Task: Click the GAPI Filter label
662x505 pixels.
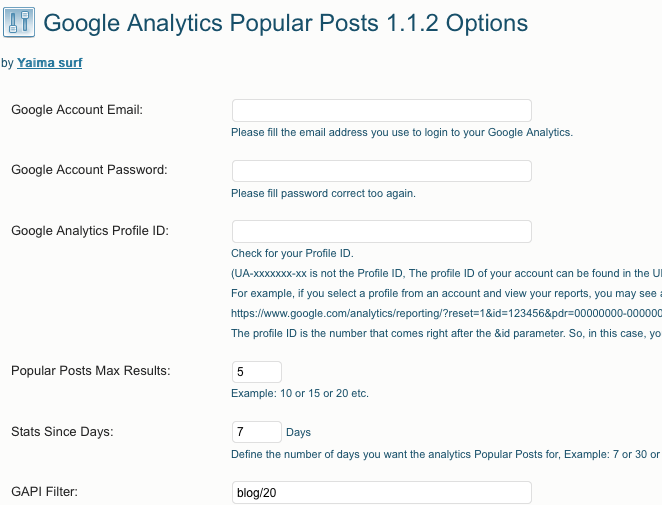Action: click(x=44, y=491)
